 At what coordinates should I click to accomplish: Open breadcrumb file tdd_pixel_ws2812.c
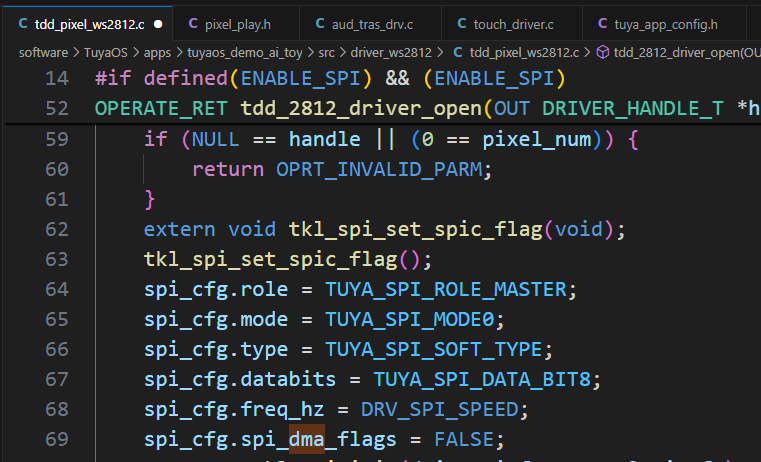click(524, 52)
